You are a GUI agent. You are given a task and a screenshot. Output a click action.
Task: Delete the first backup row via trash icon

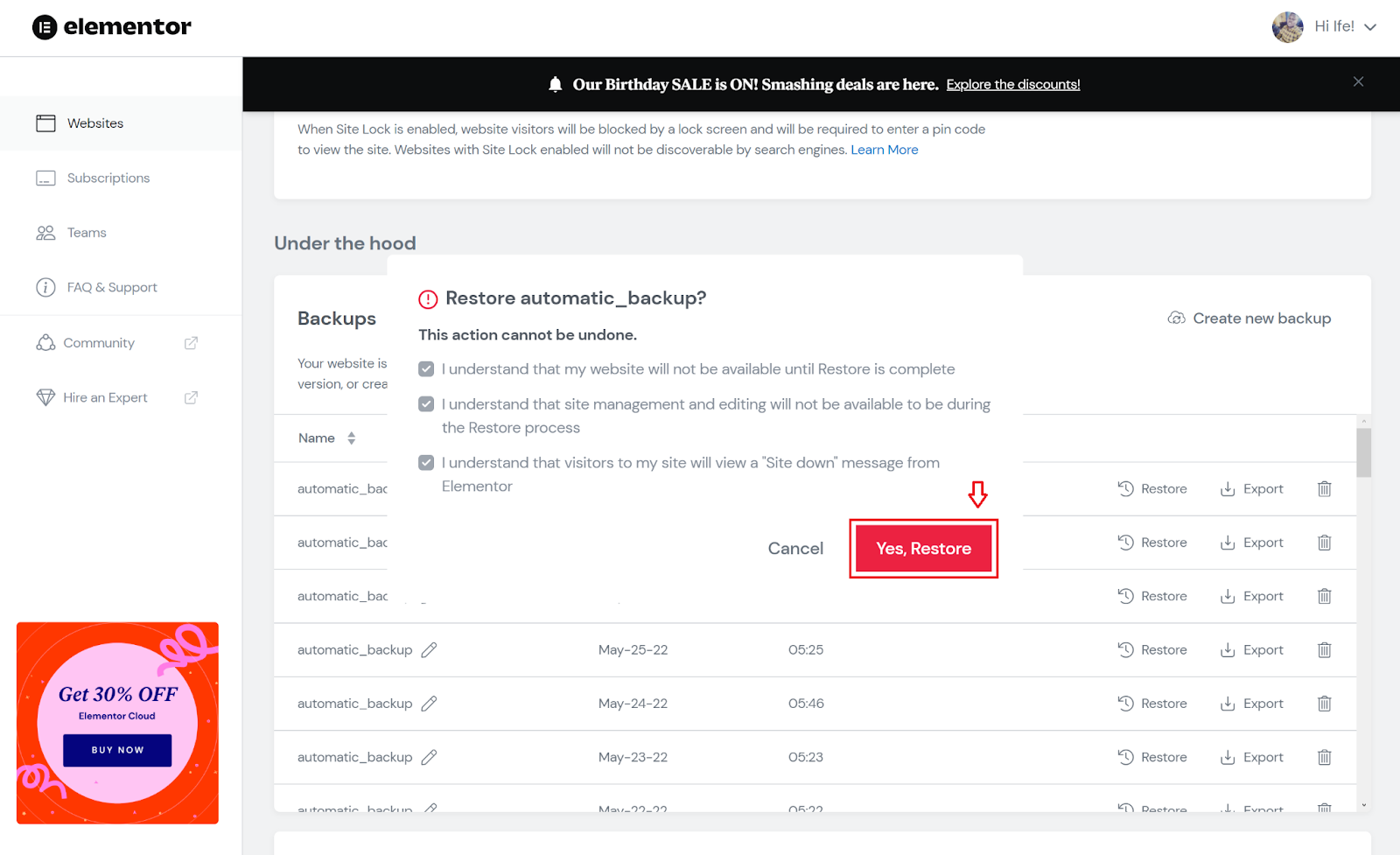pyautogui.click(x=1325, y=489)
